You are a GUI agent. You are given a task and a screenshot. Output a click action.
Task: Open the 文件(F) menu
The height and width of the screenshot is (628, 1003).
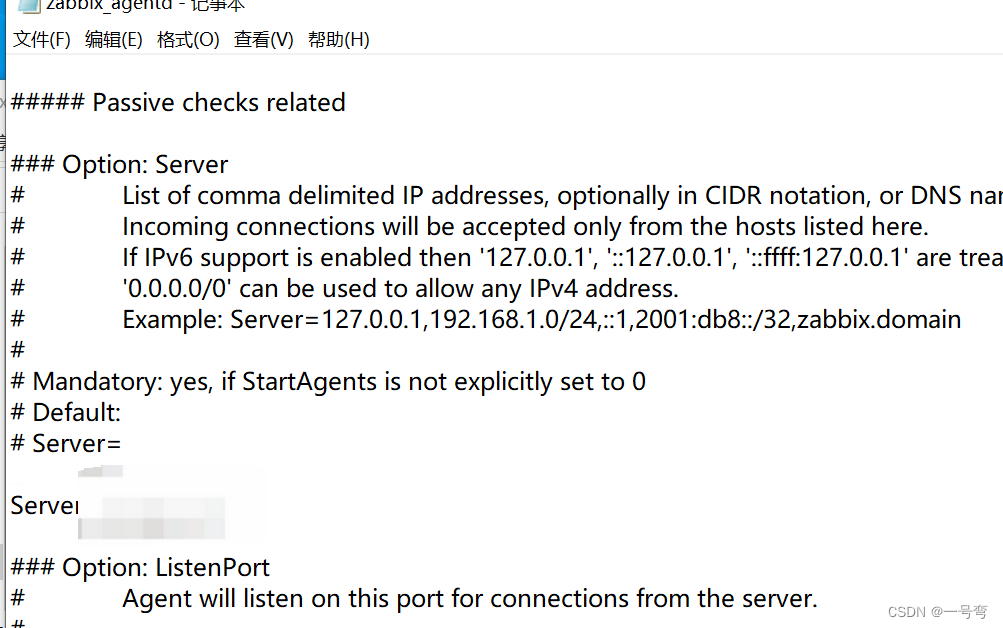click(42, 40)
